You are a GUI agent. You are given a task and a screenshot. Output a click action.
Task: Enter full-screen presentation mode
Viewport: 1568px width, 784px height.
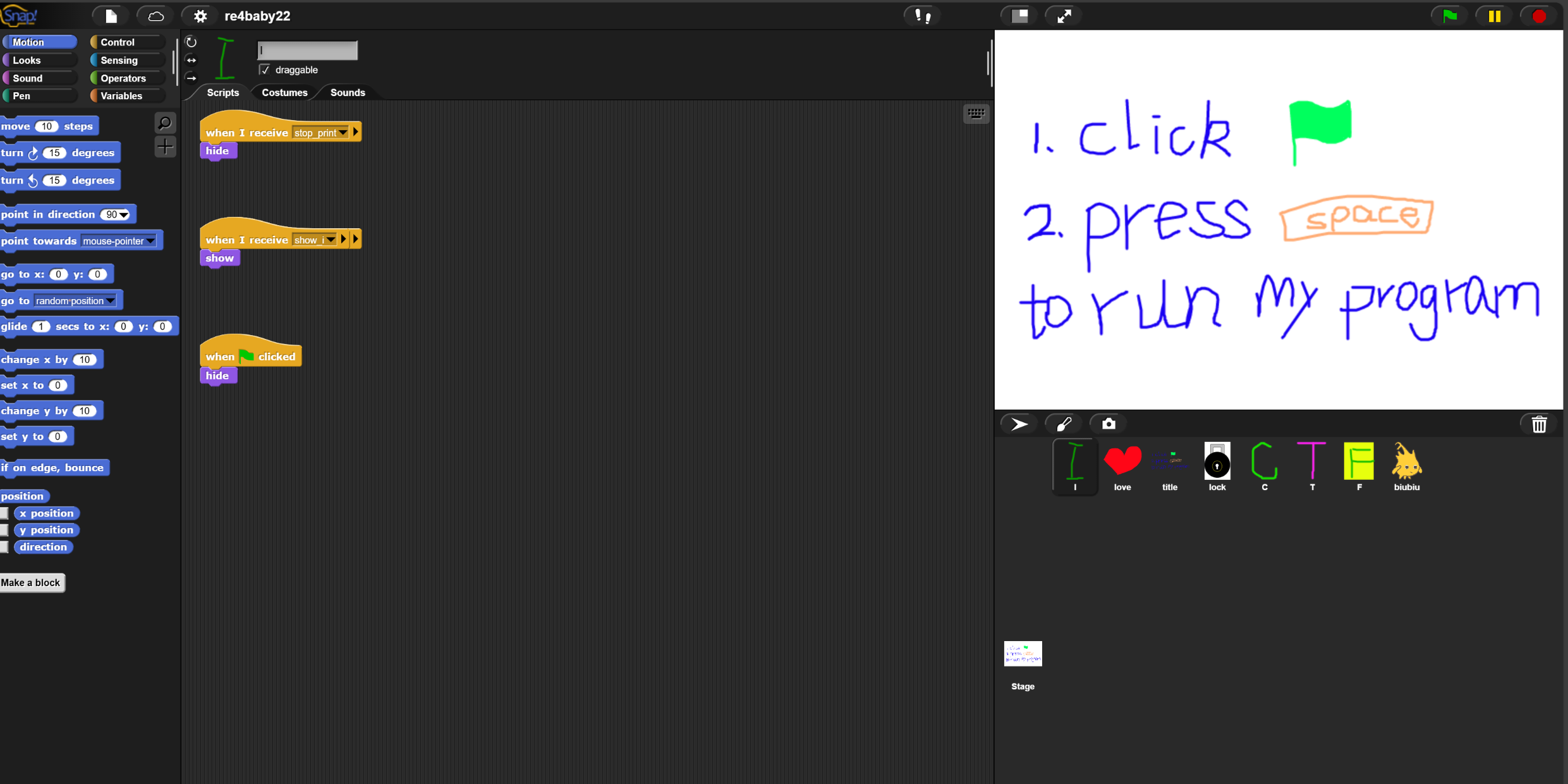pos(1064,16)
